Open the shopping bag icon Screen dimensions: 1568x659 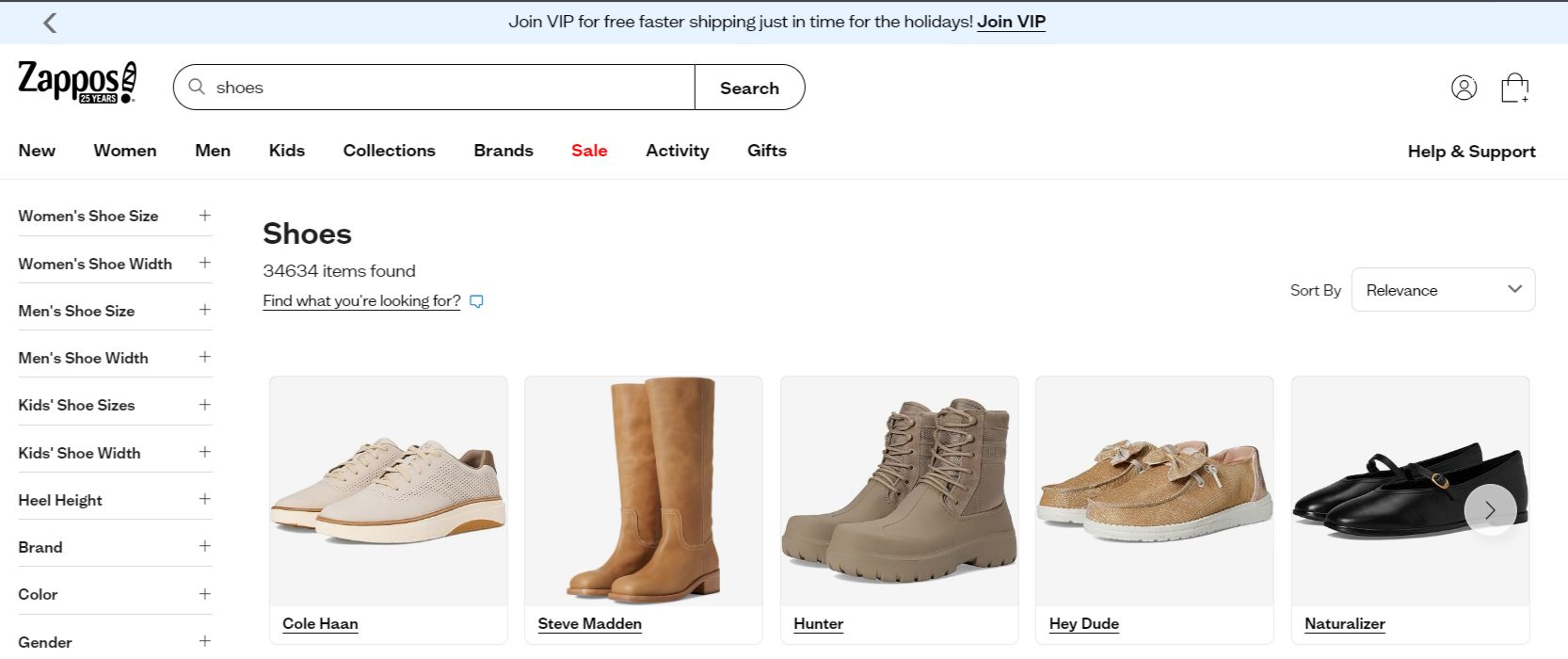[x=1514, y=88]
